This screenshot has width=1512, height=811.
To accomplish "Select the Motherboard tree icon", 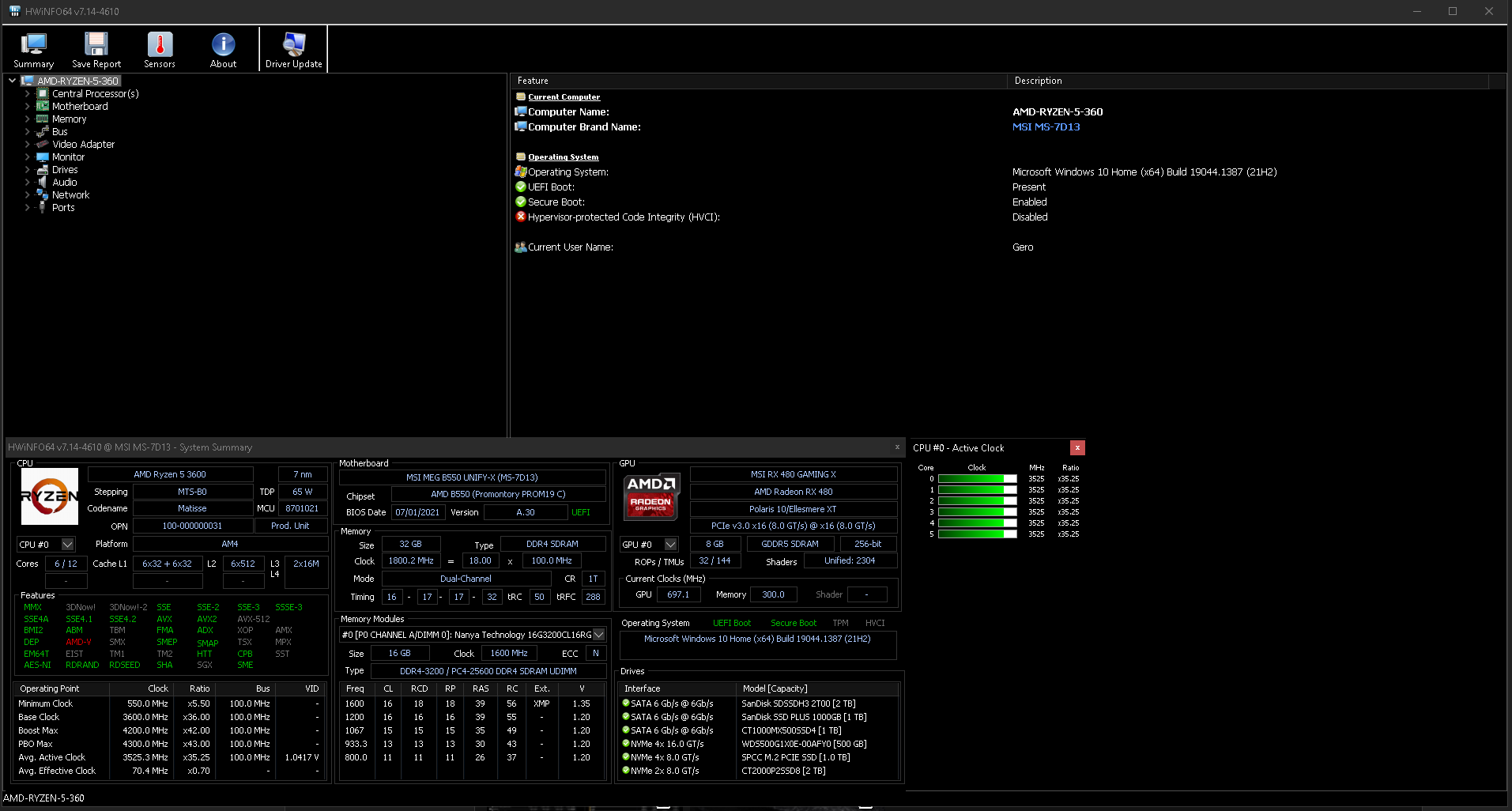I will 43,106.
